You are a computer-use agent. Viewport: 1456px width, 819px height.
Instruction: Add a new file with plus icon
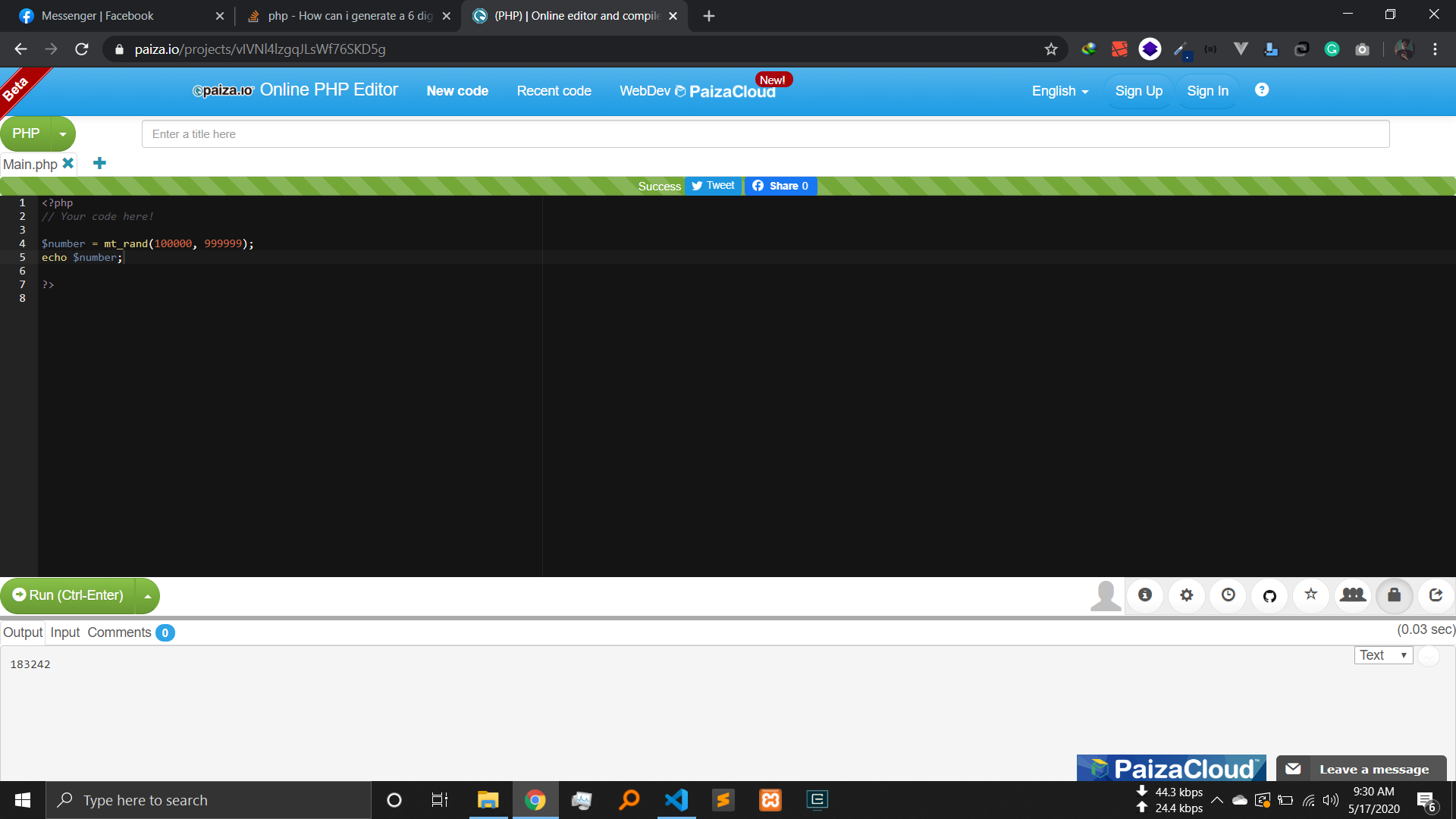tap(99, 164)
